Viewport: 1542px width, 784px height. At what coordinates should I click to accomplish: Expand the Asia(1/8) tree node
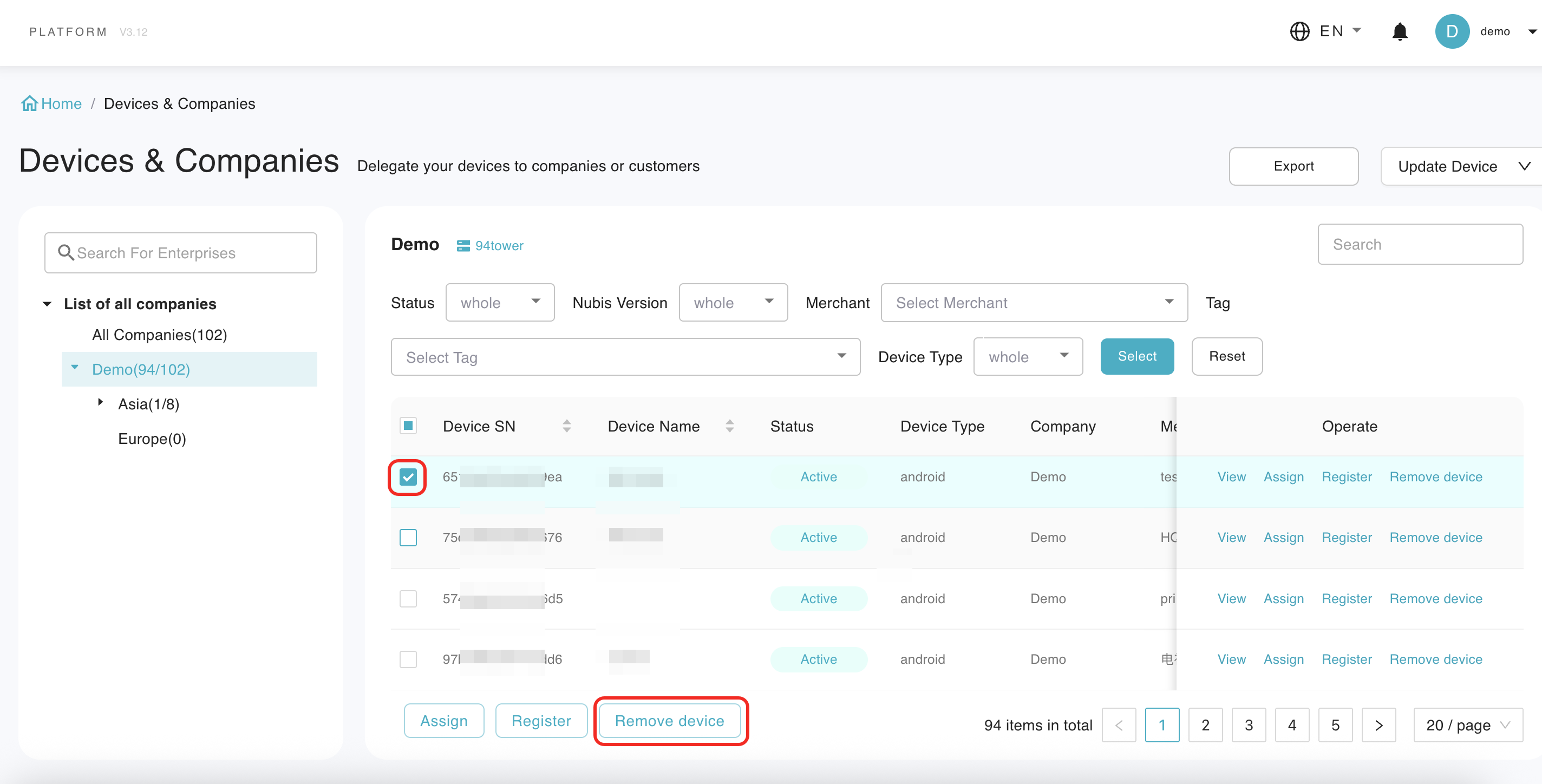tap(101, 402)
